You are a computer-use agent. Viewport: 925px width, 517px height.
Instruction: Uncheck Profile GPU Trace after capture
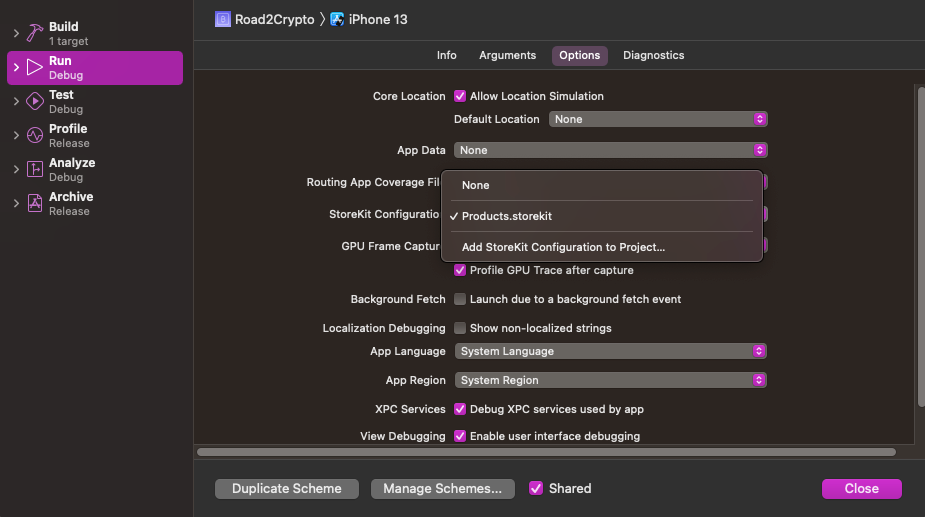[x=460, y=270]
